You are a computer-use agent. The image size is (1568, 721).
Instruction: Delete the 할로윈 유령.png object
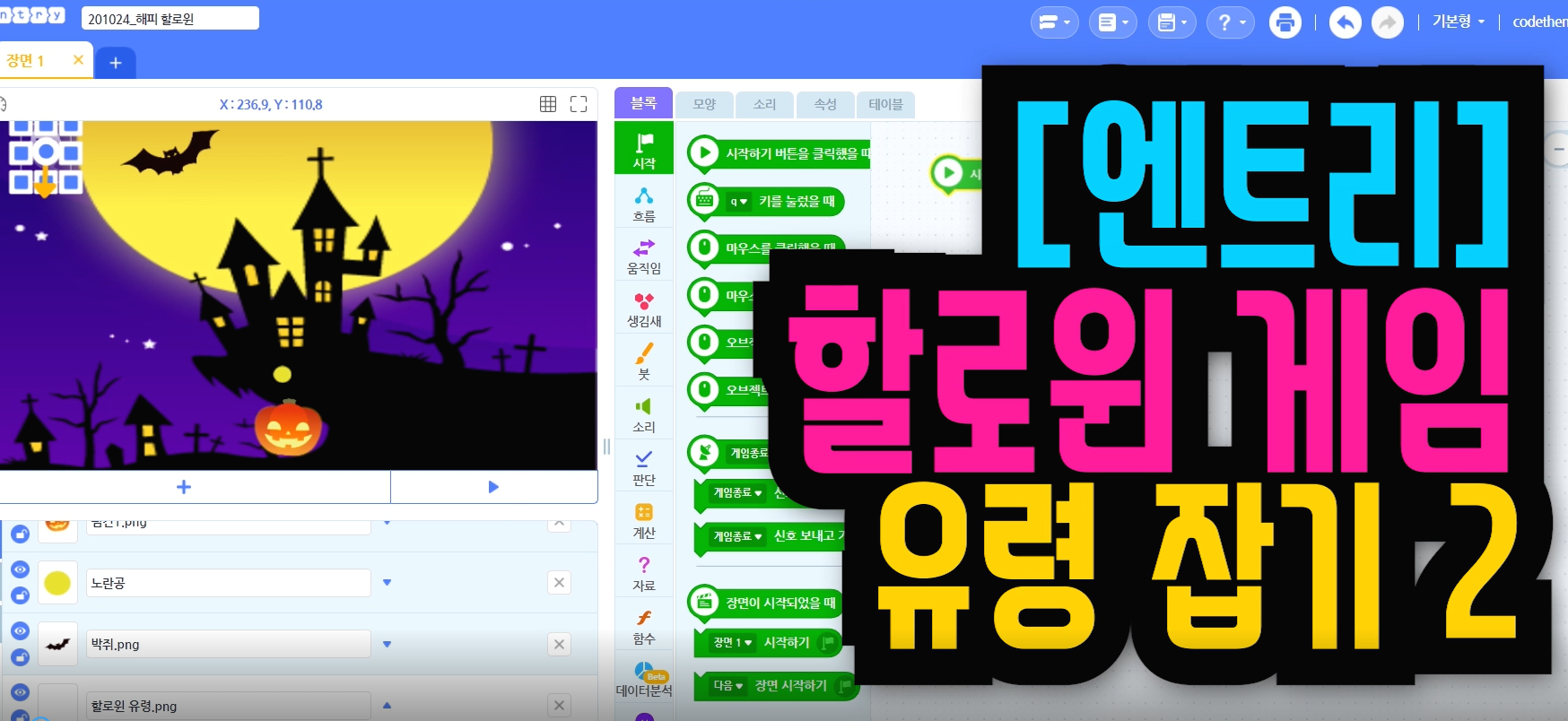pyautogui.click(x=559, y=706)
